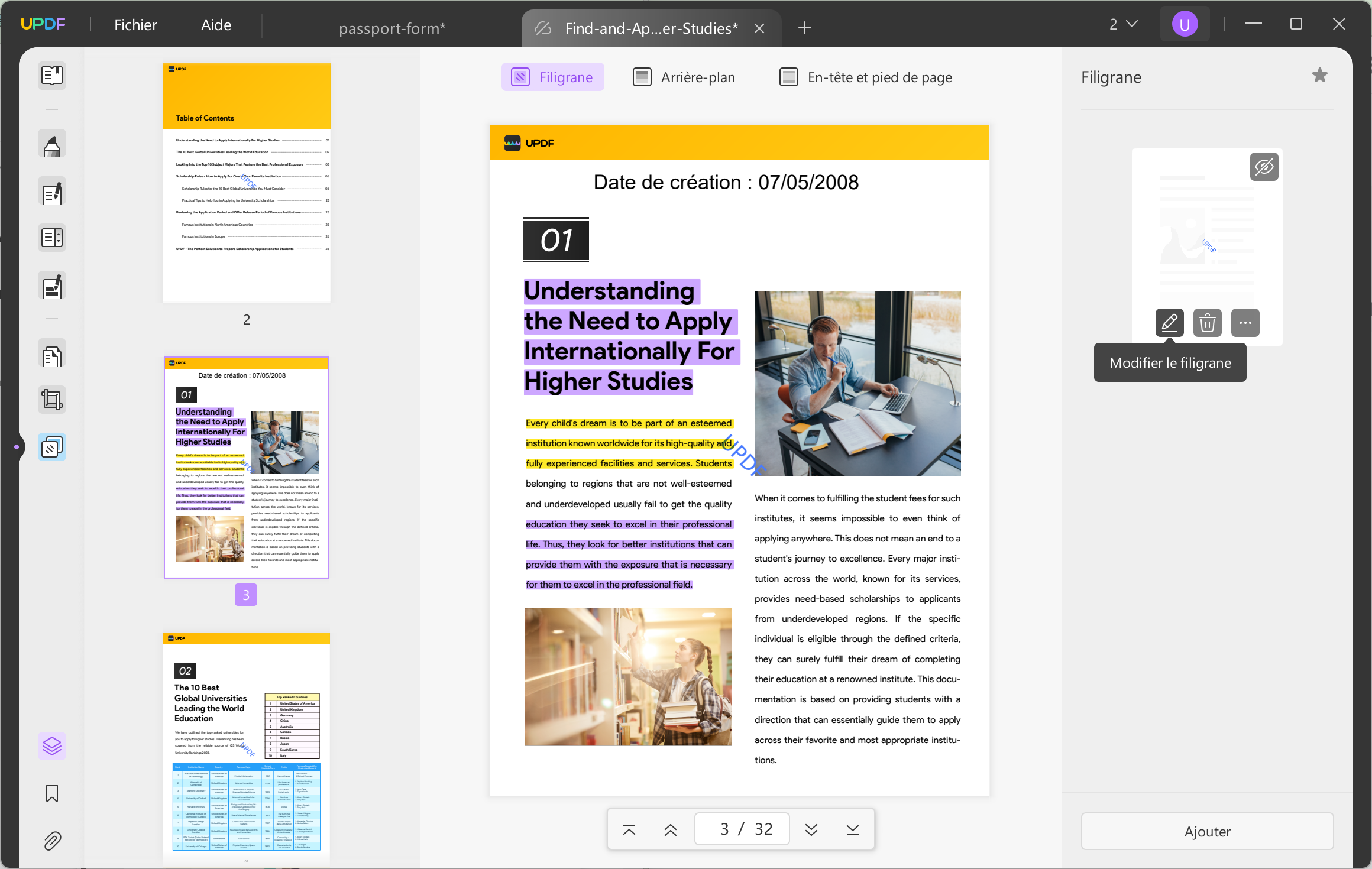
Task: Click the Ajouter button
Action: [1207, 831]
